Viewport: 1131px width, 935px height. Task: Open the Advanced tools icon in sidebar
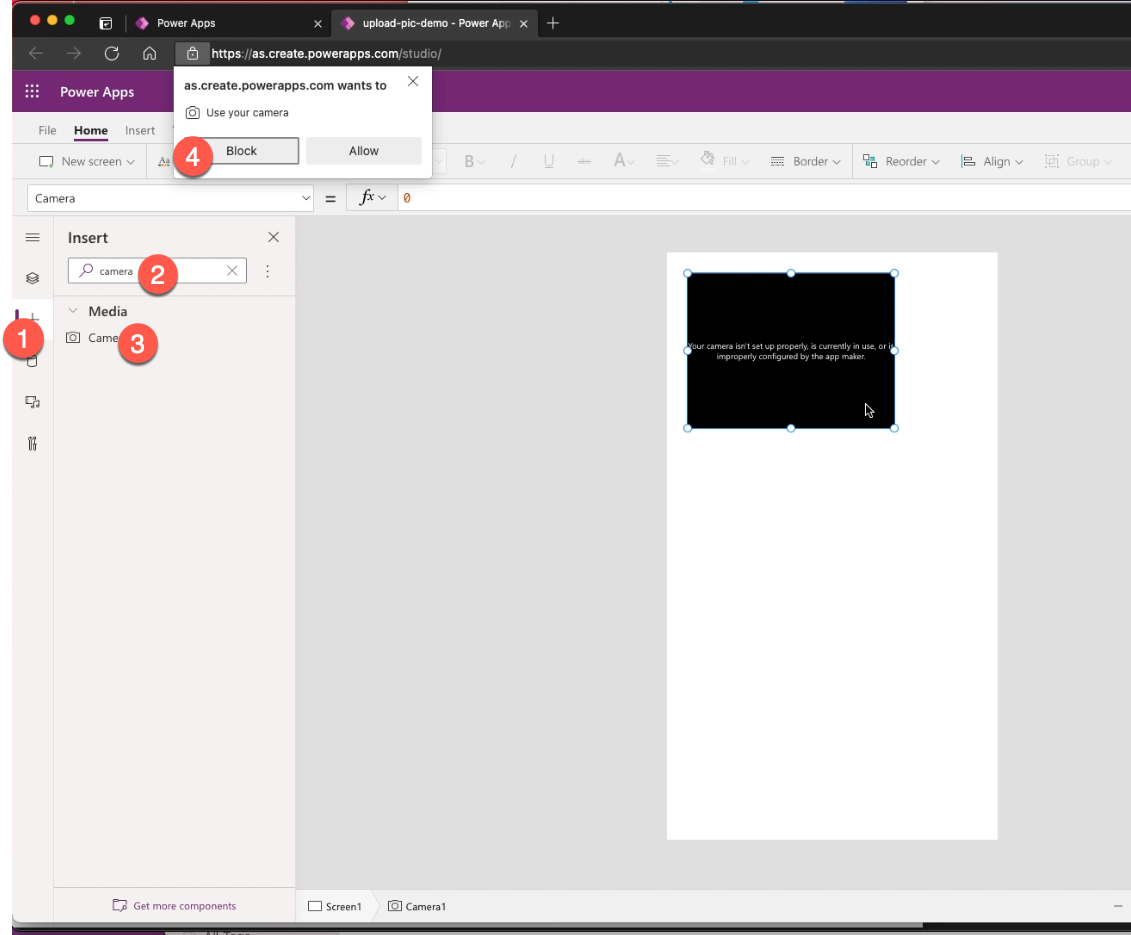32,444
